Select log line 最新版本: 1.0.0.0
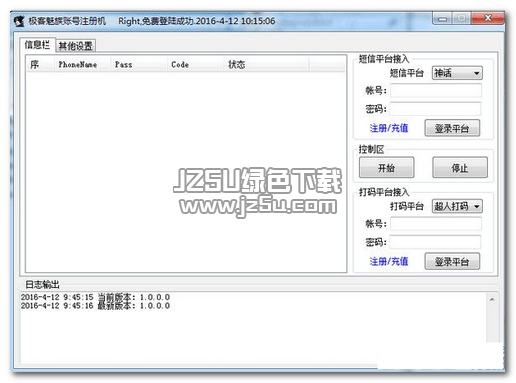The height and width of the screenshot is (383, 516). pos(95,306)
